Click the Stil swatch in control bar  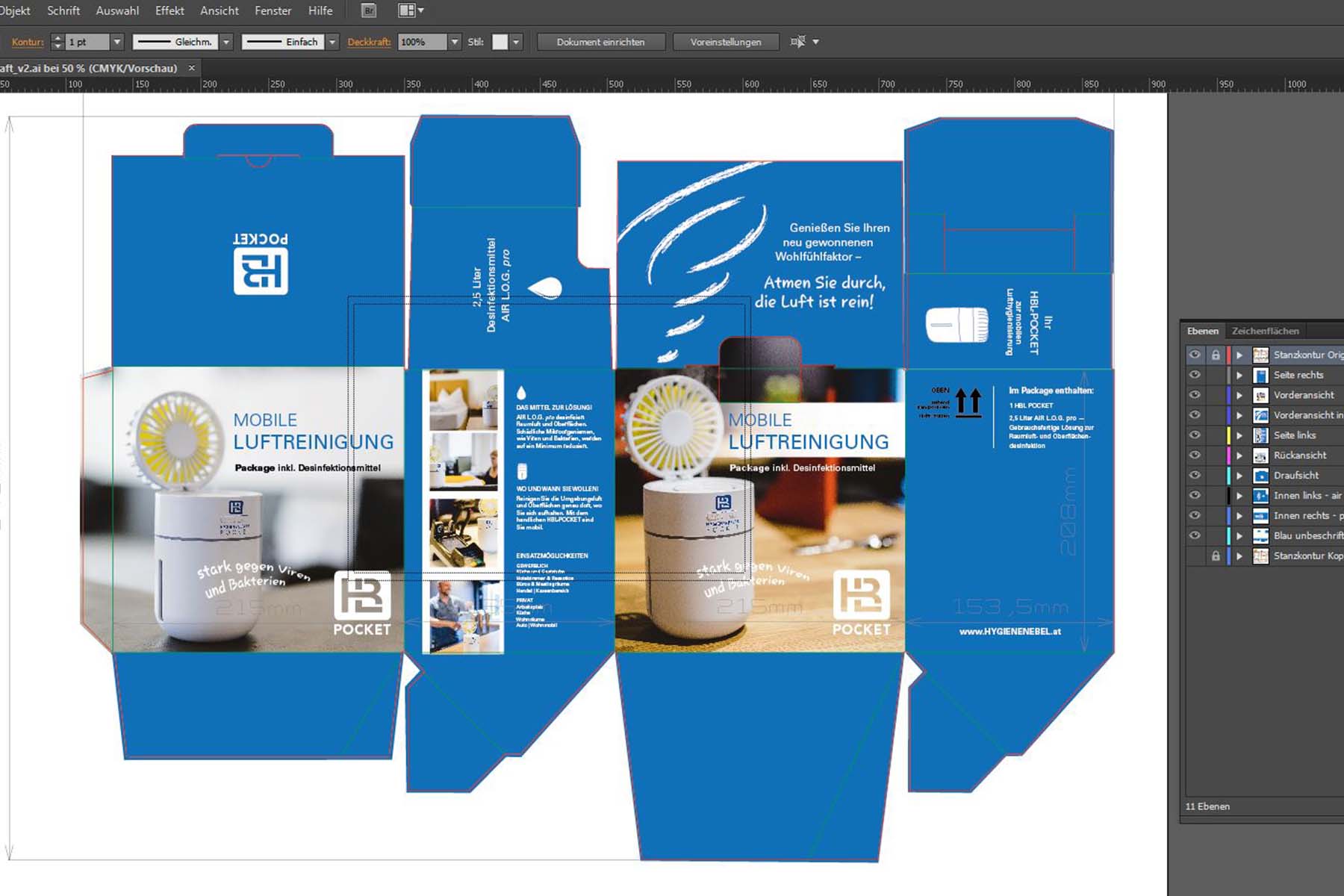[500, 42]
